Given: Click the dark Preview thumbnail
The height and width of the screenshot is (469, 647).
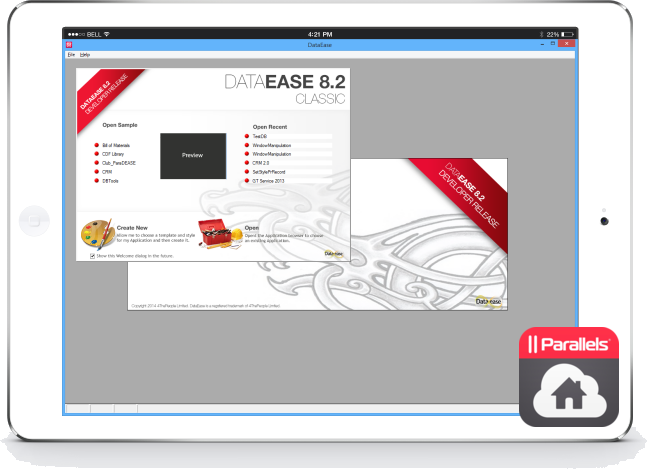Looking at the screenshot, I should (x=193, y=156).
